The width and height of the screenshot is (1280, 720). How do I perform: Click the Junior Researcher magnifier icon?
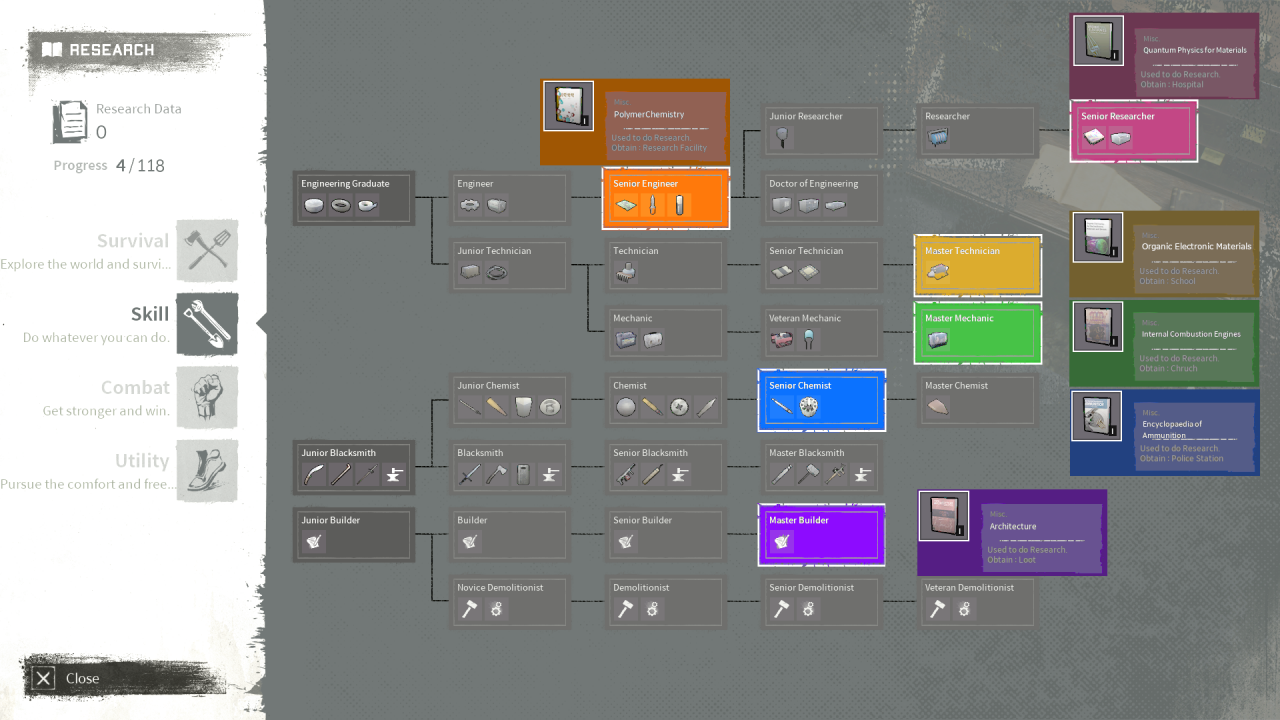(x=782, y=139)
